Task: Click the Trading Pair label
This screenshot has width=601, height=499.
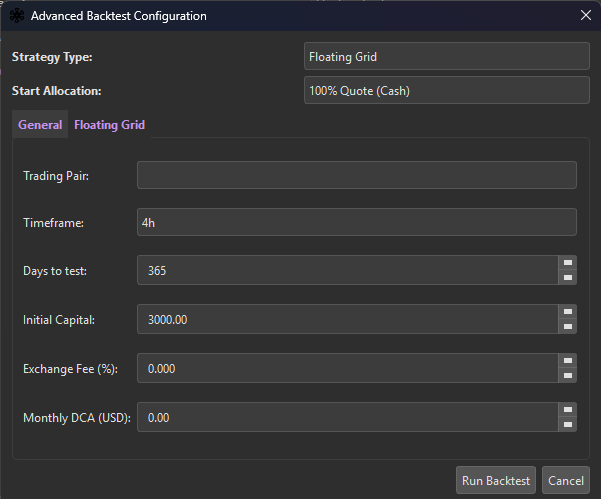Action: (x=56, y=176)
